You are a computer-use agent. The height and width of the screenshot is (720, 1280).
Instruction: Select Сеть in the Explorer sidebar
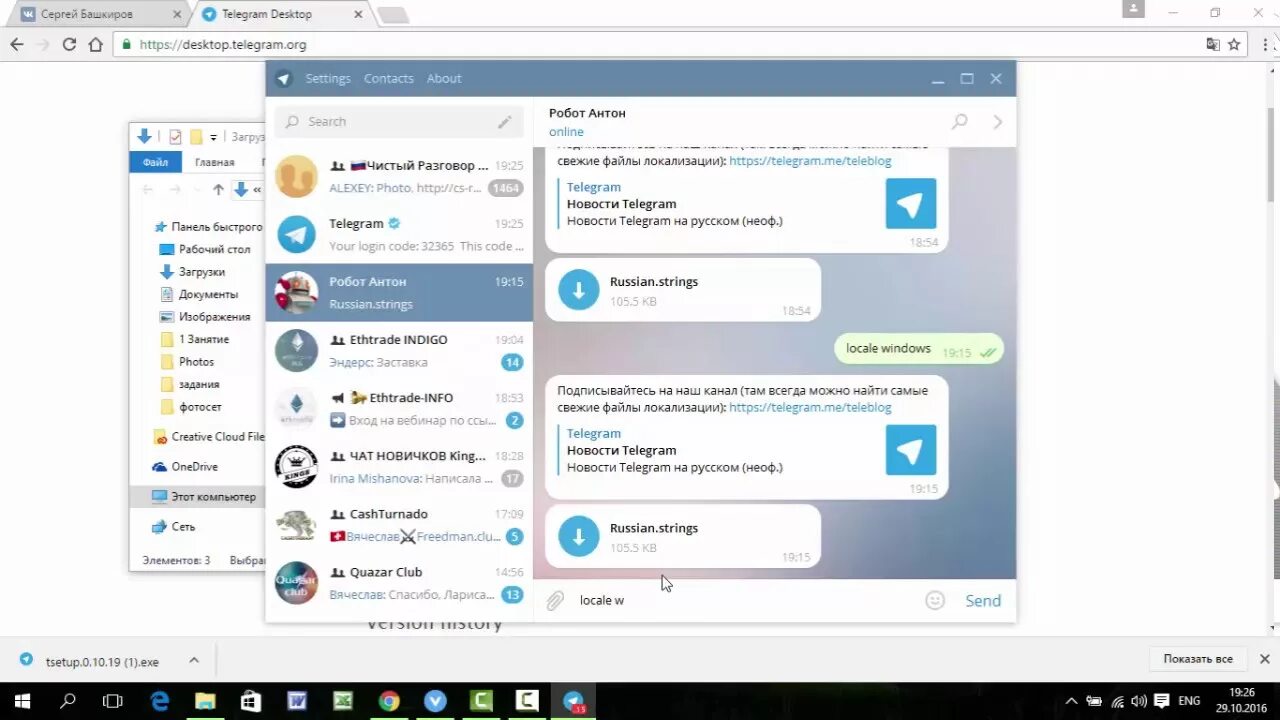(173, 527)
